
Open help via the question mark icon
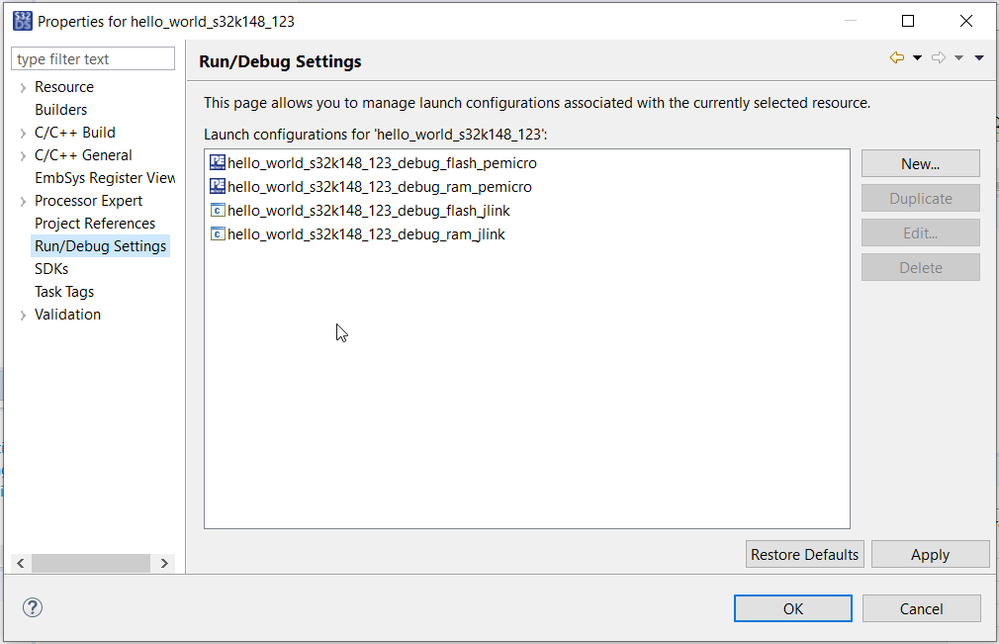click(x=33, y=608)
